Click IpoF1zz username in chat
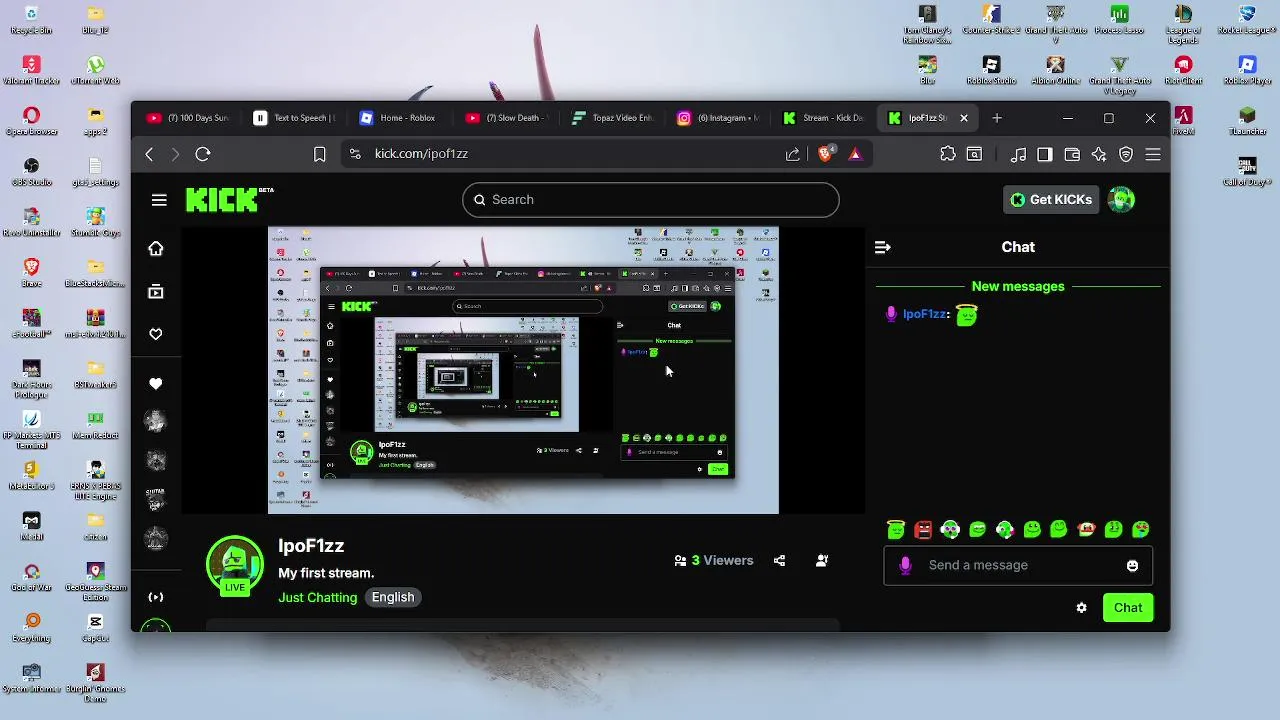1280x720 pixels. coord(926,314)
